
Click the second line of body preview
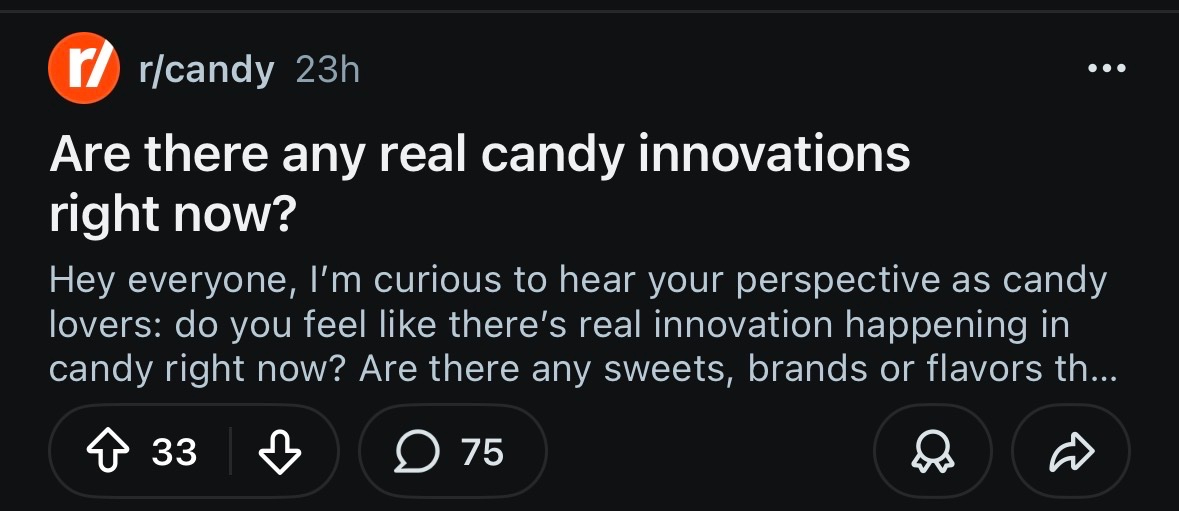coord(558,325)
